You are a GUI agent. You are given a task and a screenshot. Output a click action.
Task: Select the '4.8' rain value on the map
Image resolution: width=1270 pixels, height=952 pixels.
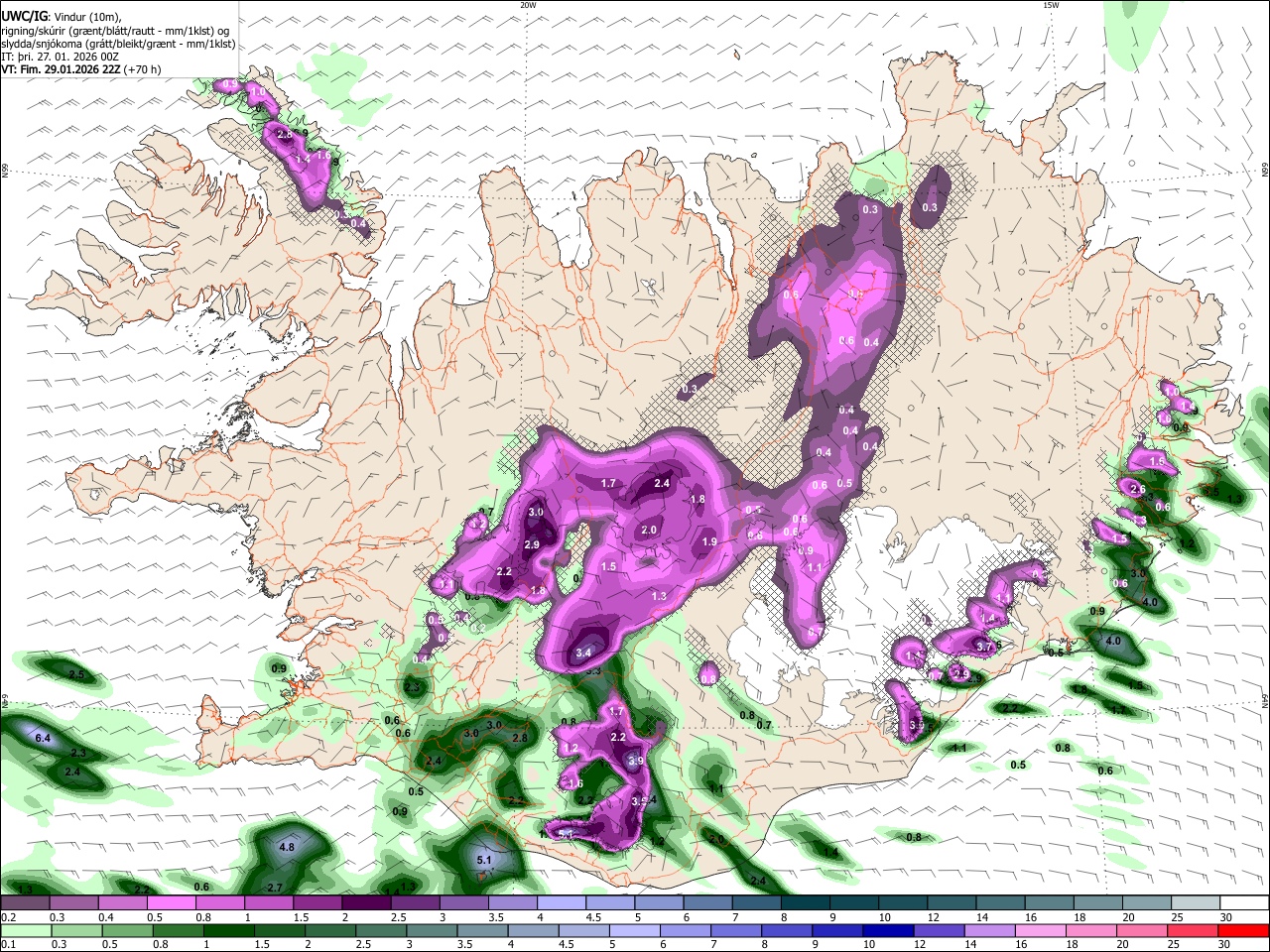pos(287,848)
